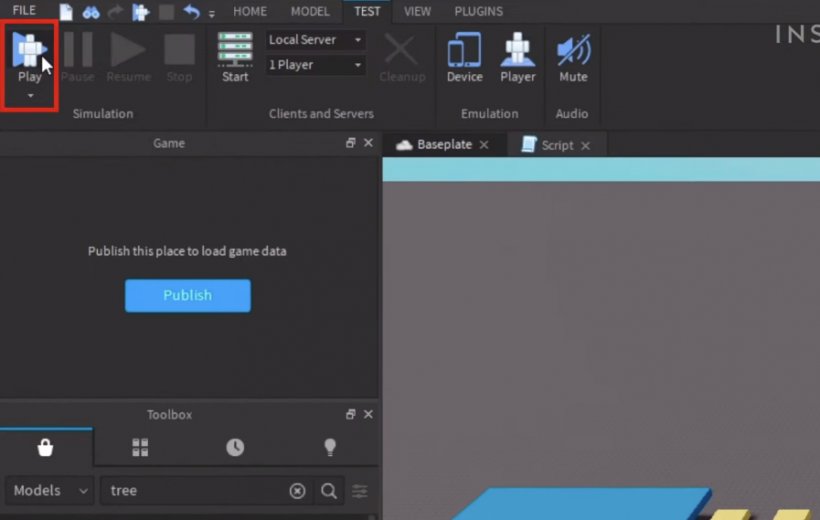Viewport: 820px width, 520px height.
Task: Click the Publish button
Action: click(x=188, y=296)
